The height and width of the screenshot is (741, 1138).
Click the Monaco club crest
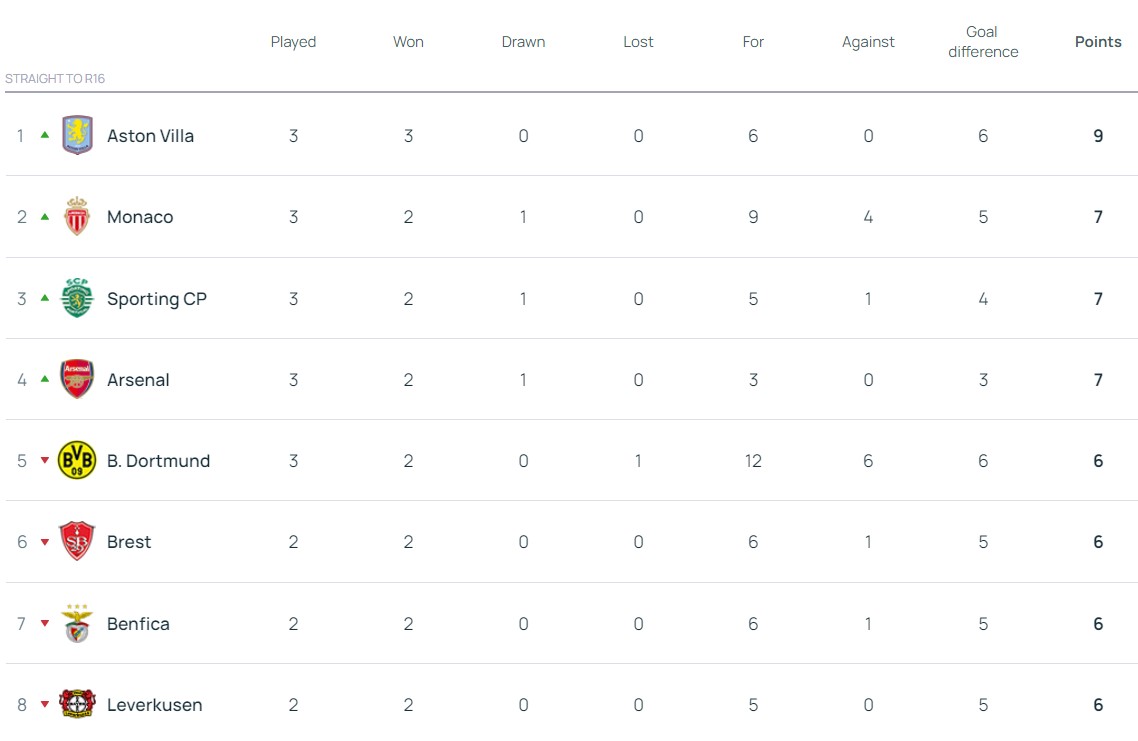(77, 217)
